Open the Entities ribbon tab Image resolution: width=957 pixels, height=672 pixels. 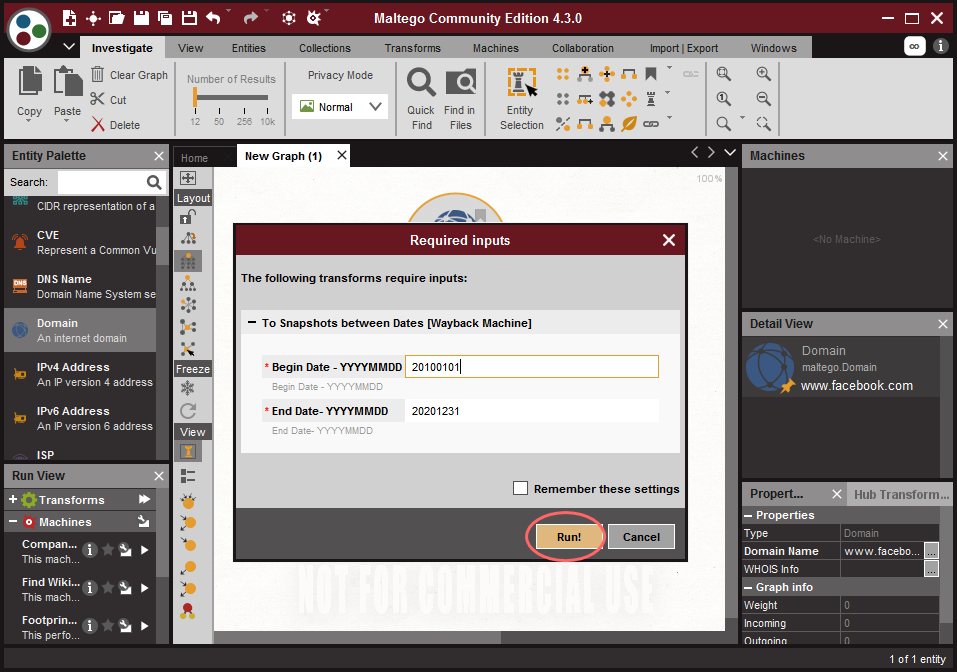(x=248, y=48)
